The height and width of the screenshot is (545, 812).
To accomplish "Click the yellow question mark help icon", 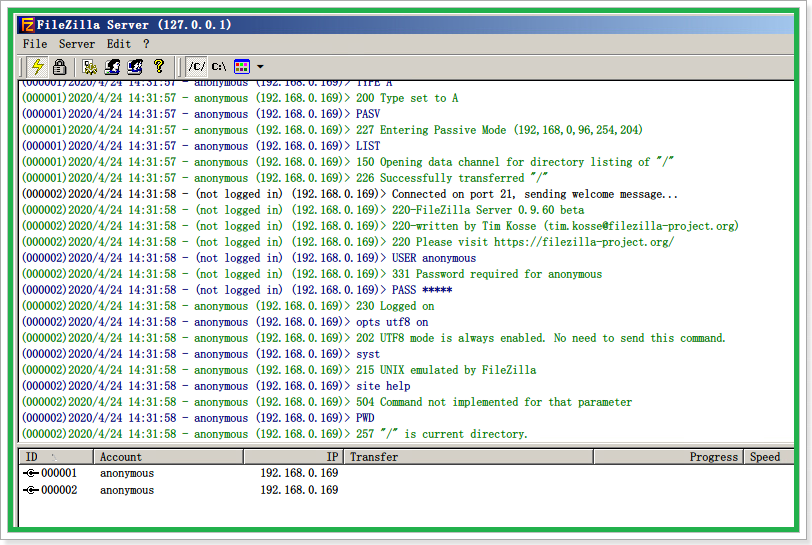I will click(x=158, y=66).
